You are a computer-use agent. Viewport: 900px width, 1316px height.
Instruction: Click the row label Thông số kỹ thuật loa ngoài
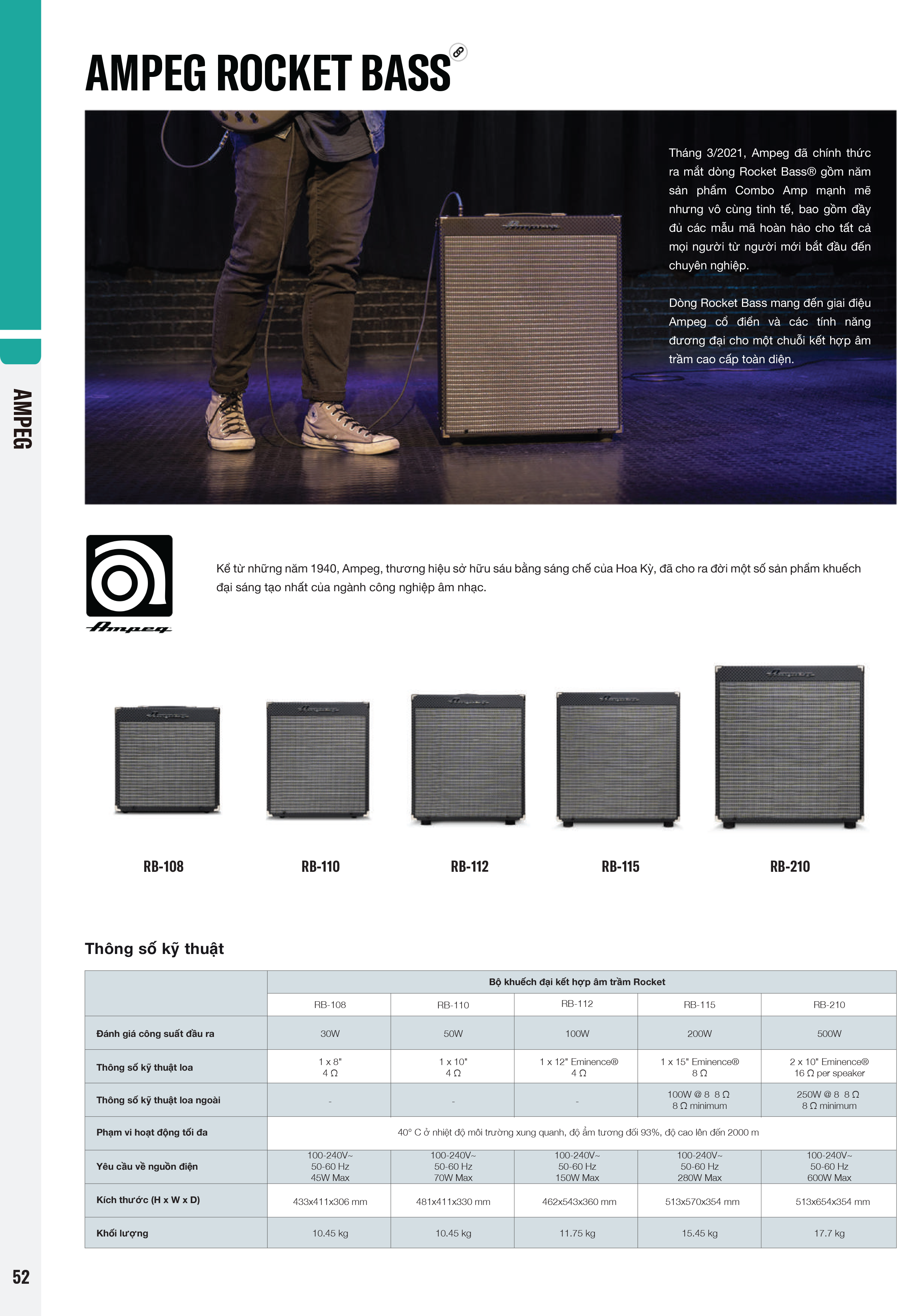(x=158, y=1100)
